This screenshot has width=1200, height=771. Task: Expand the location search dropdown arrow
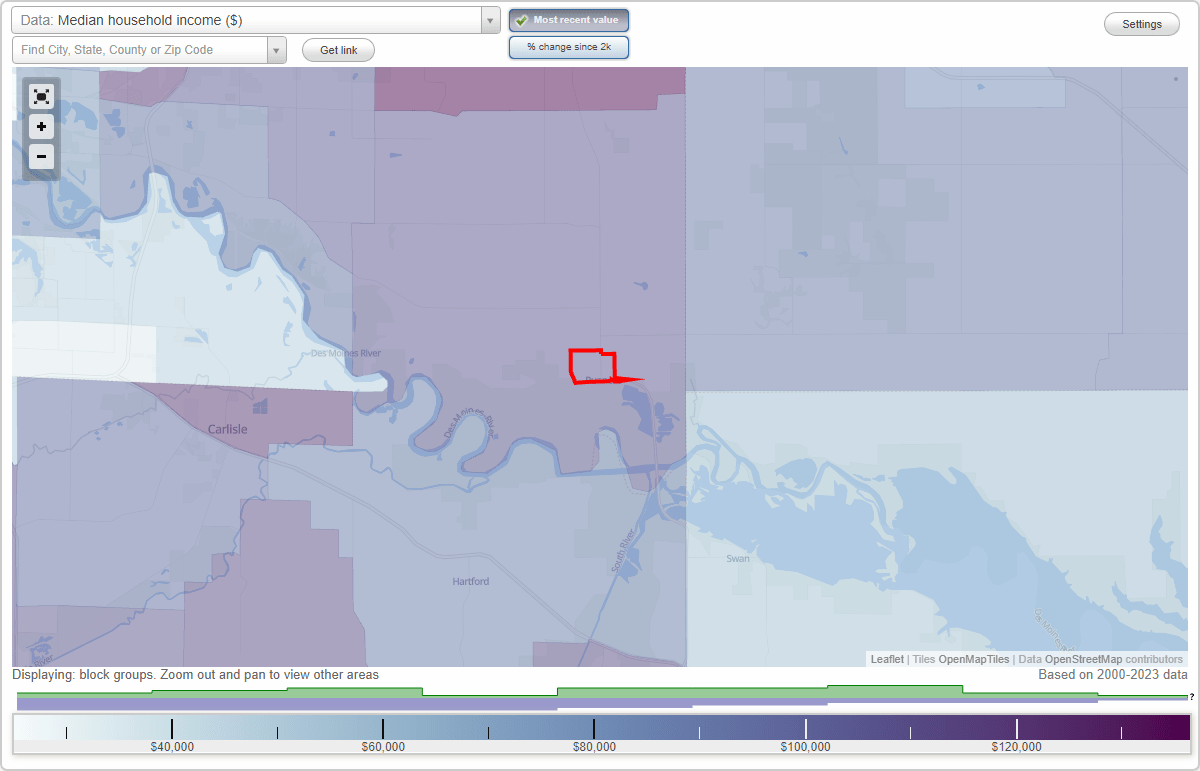[x=277, y=49]
